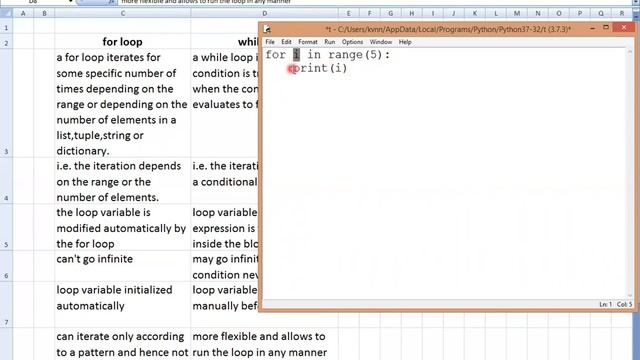Click the 'Ln: 1' status bar entry
Screen dimensions: 640x360
click(x=605, y=304)
